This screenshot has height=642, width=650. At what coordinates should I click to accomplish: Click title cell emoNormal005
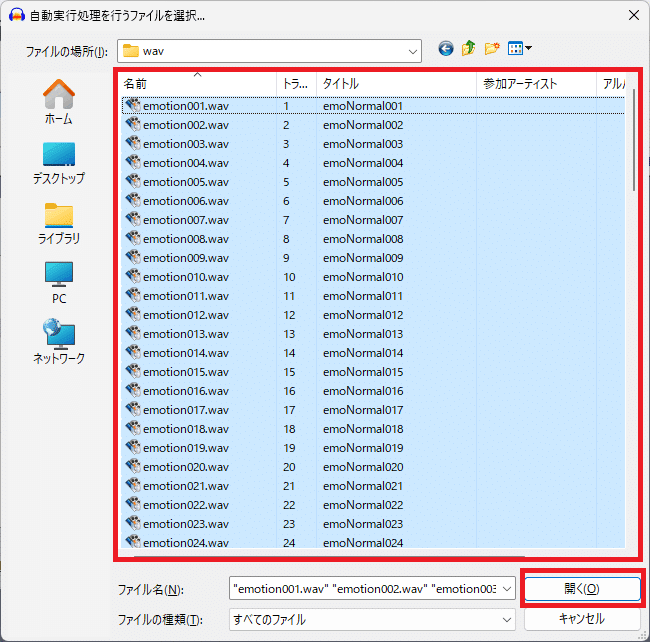[x=363, y=182]
